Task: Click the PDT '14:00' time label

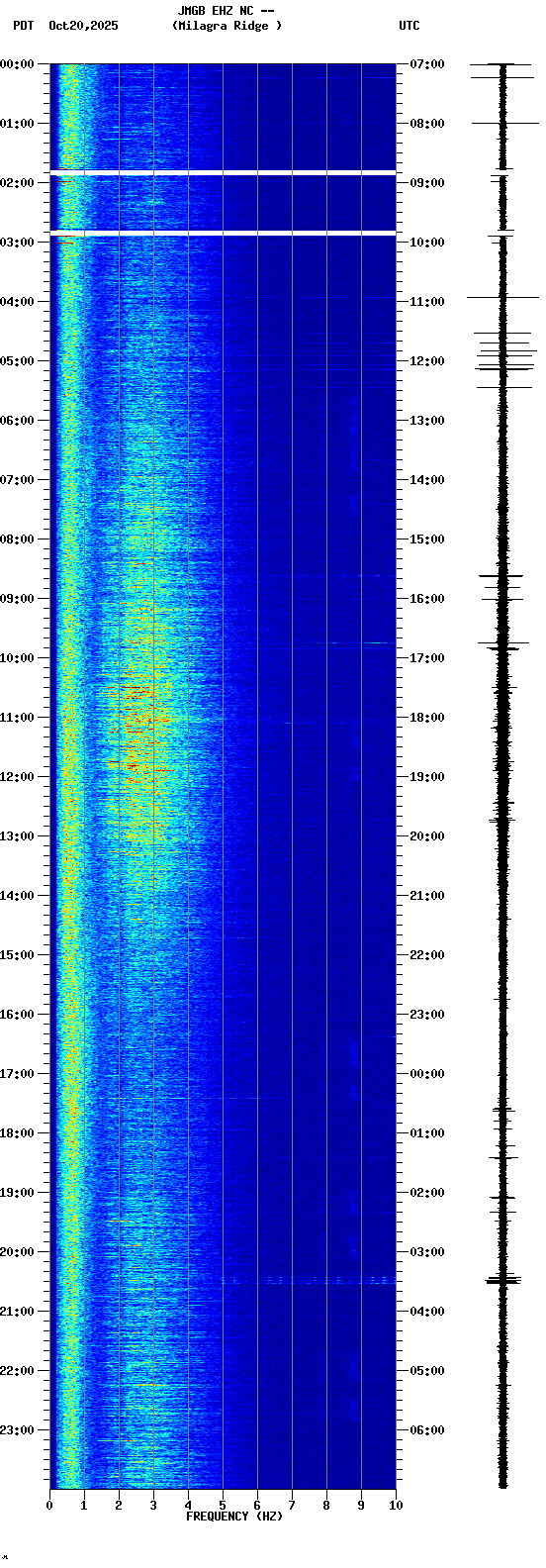Action: click(17, 896)
